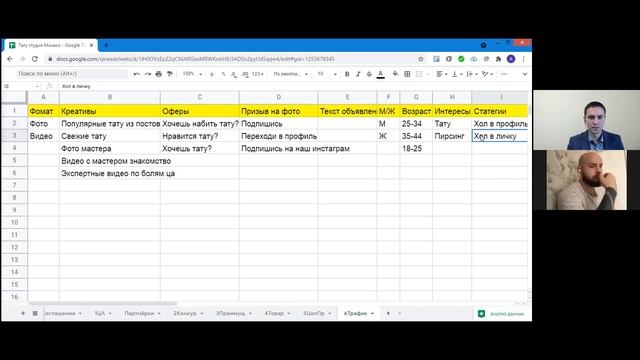Decrease decimal places button
Image resolution: width=640 pixels, height=360 pixels.
pos(233,74)
